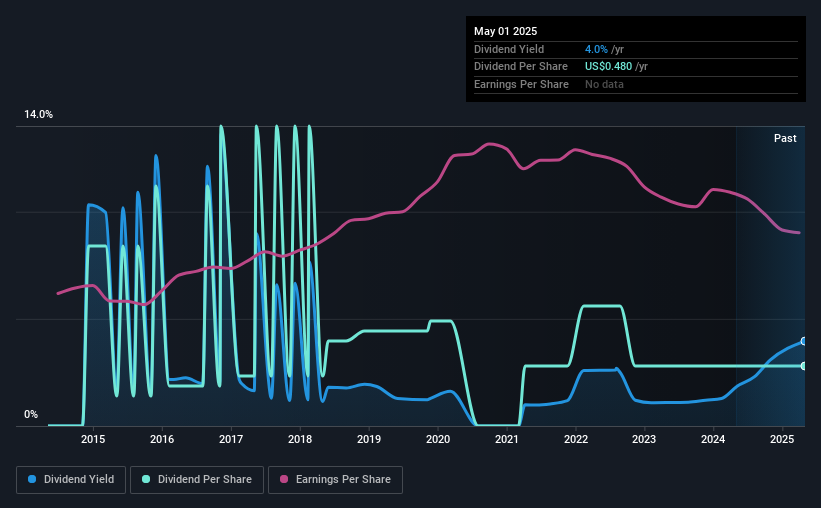
Task: Select the 2025 x-axis label
Action: point(782,439)
